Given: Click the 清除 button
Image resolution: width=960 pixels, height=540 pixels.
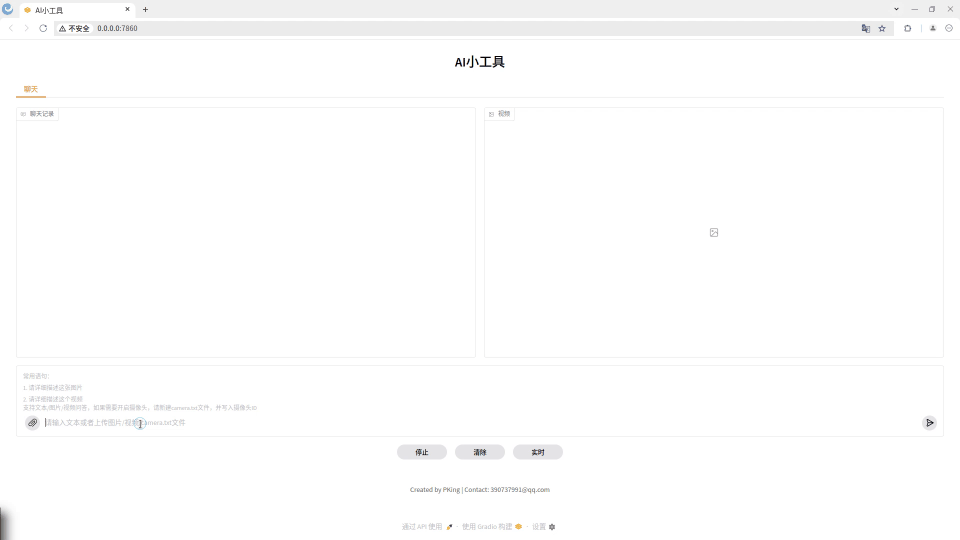Looking at the screenshot, I should pos(480,452).
